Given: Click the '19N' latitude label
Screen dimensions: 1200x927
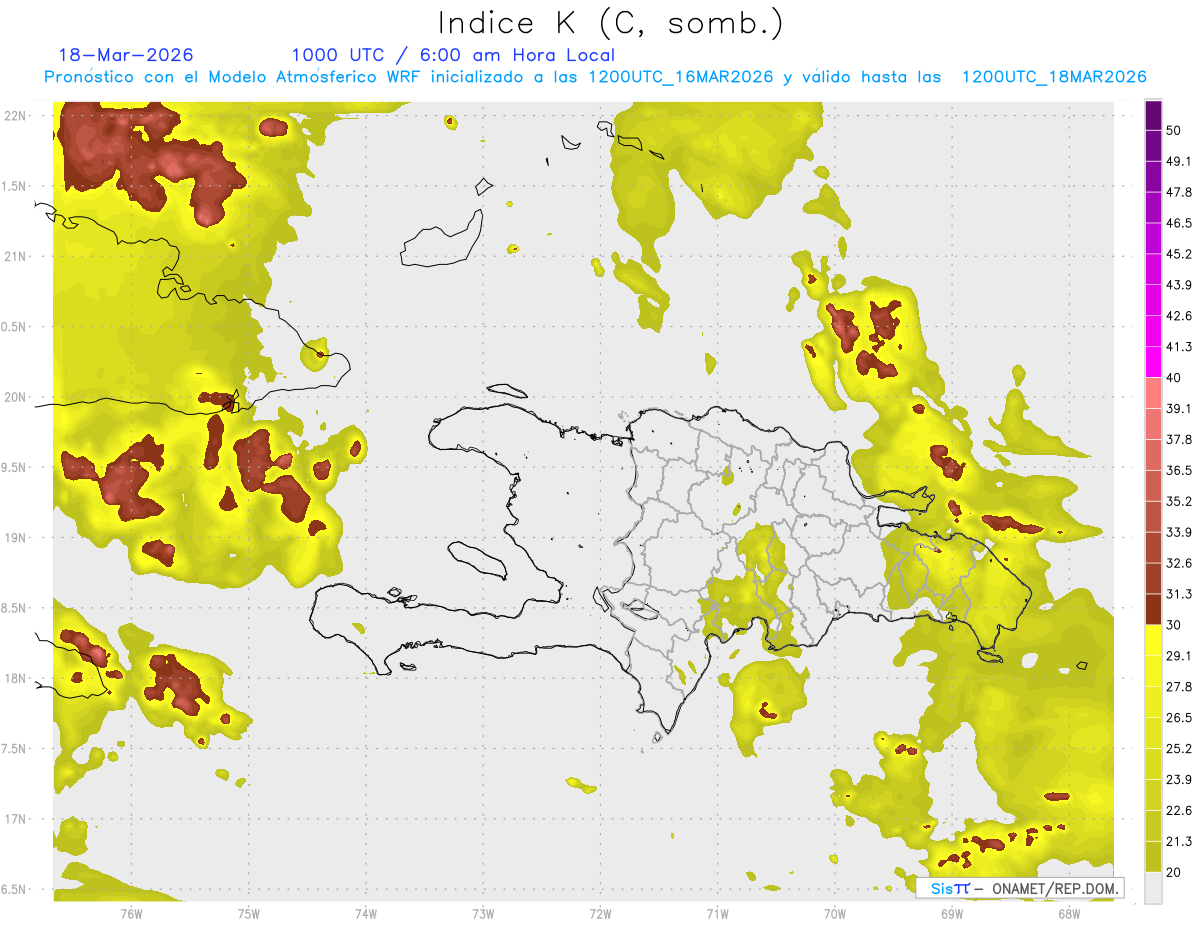Looking at the screenshot, I should 15,537.
